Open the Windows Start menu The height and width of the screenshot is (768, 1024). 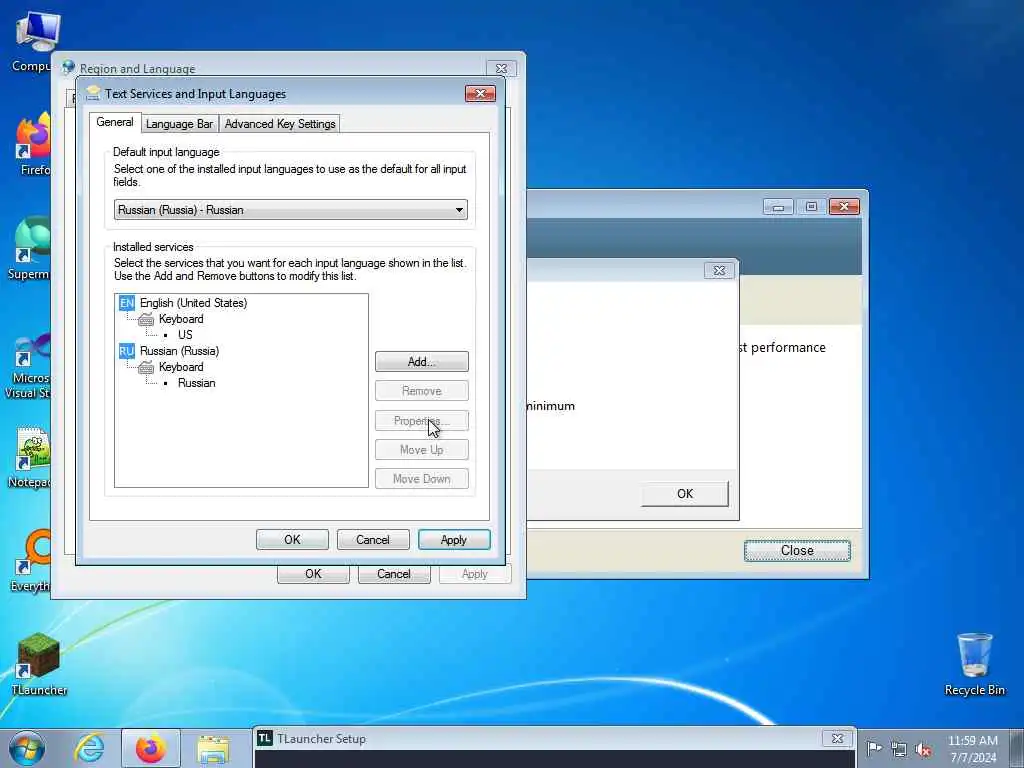click(x=27, y=748)
